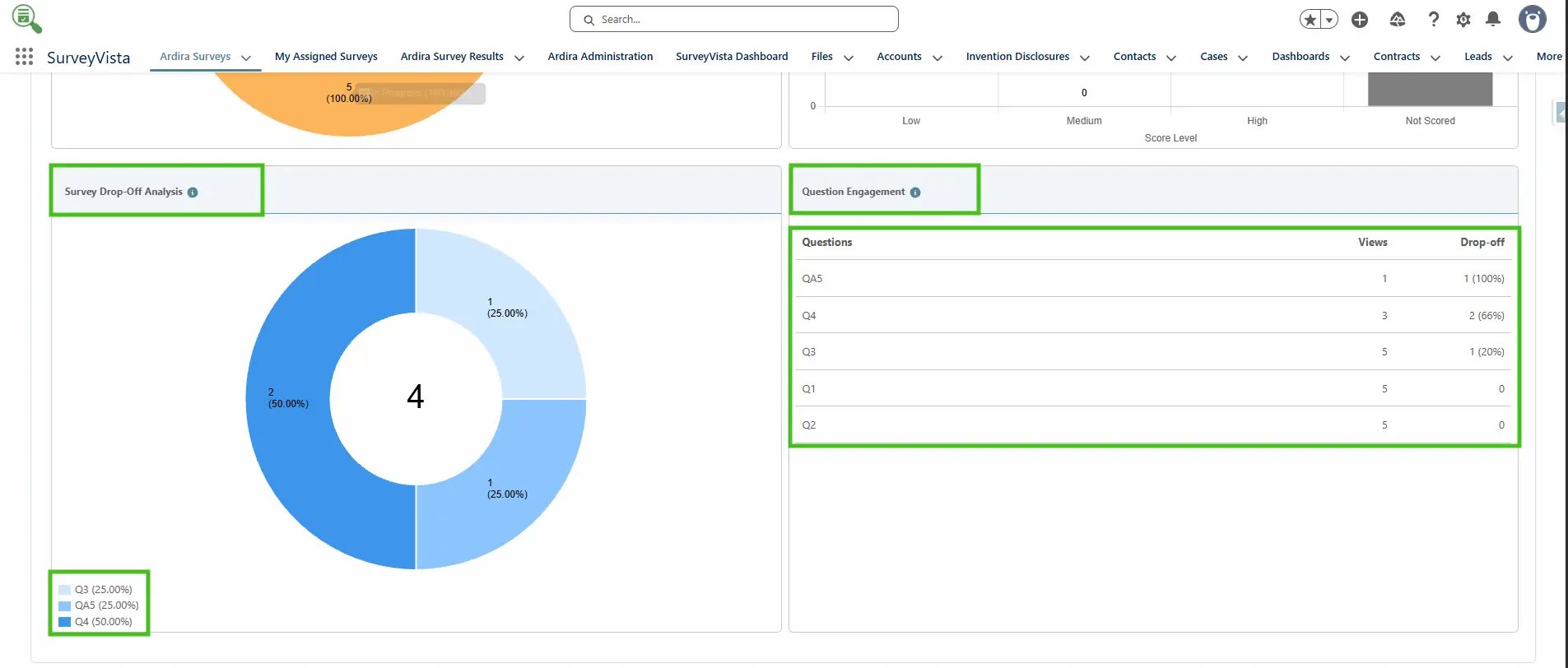
Task: Click the Not Scored gray bar
Action: tap(1431, 89)
